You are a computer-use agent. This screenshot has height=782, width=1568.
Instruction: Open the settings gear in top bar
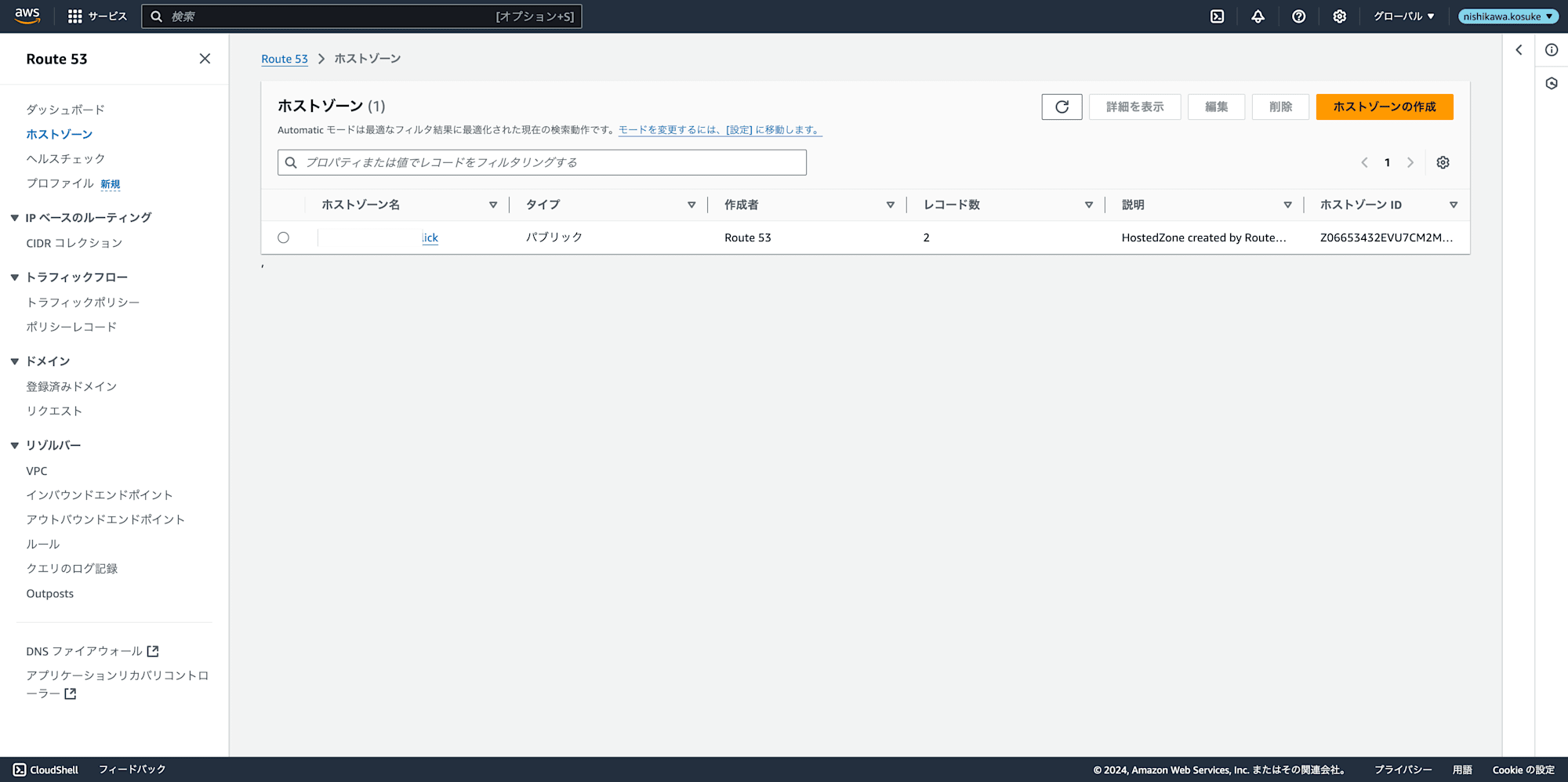coord(1339,16)
